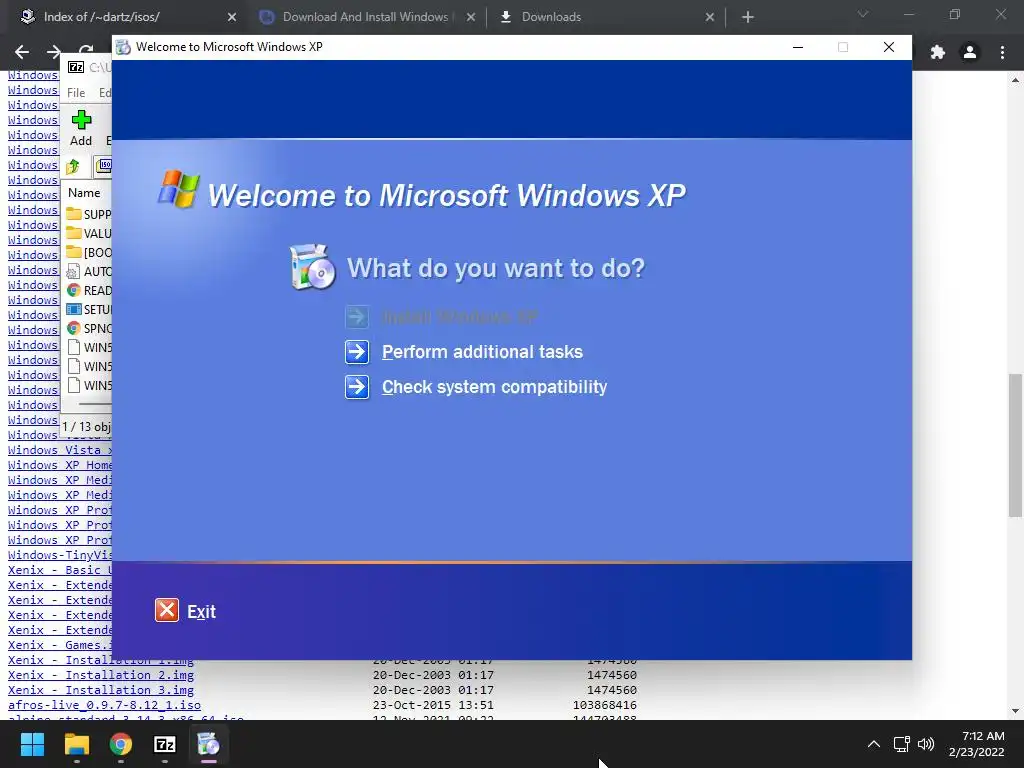This screenshot has width=1024, height=768.
Task: Click the red X Exit icon
Action: 167,611
